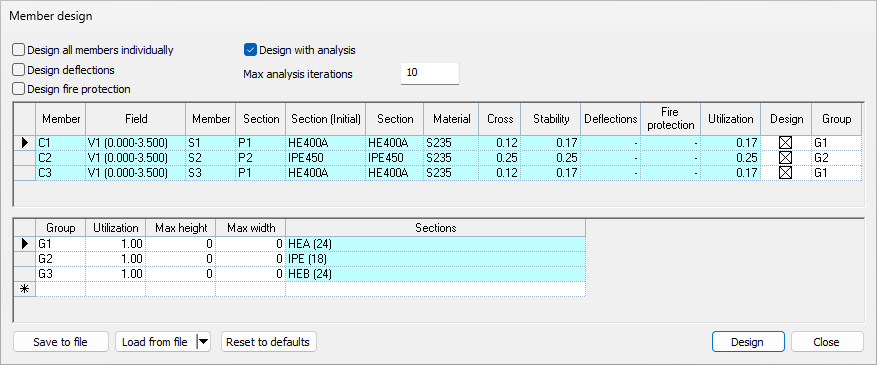Select HEB (24) sections cell

436,274
